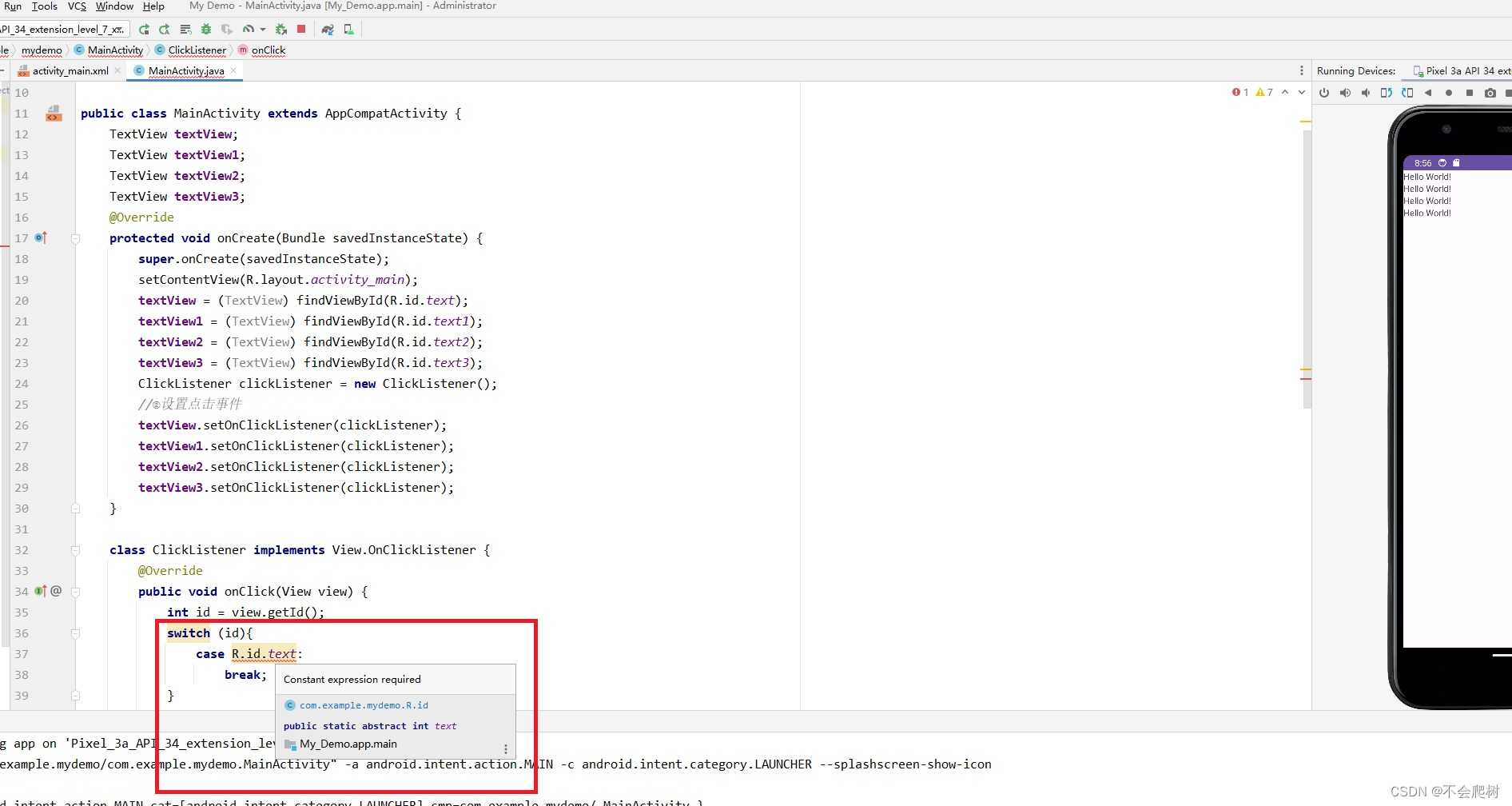
Task: Click the override gutter icon on line 17
Action: click(41, 237)
